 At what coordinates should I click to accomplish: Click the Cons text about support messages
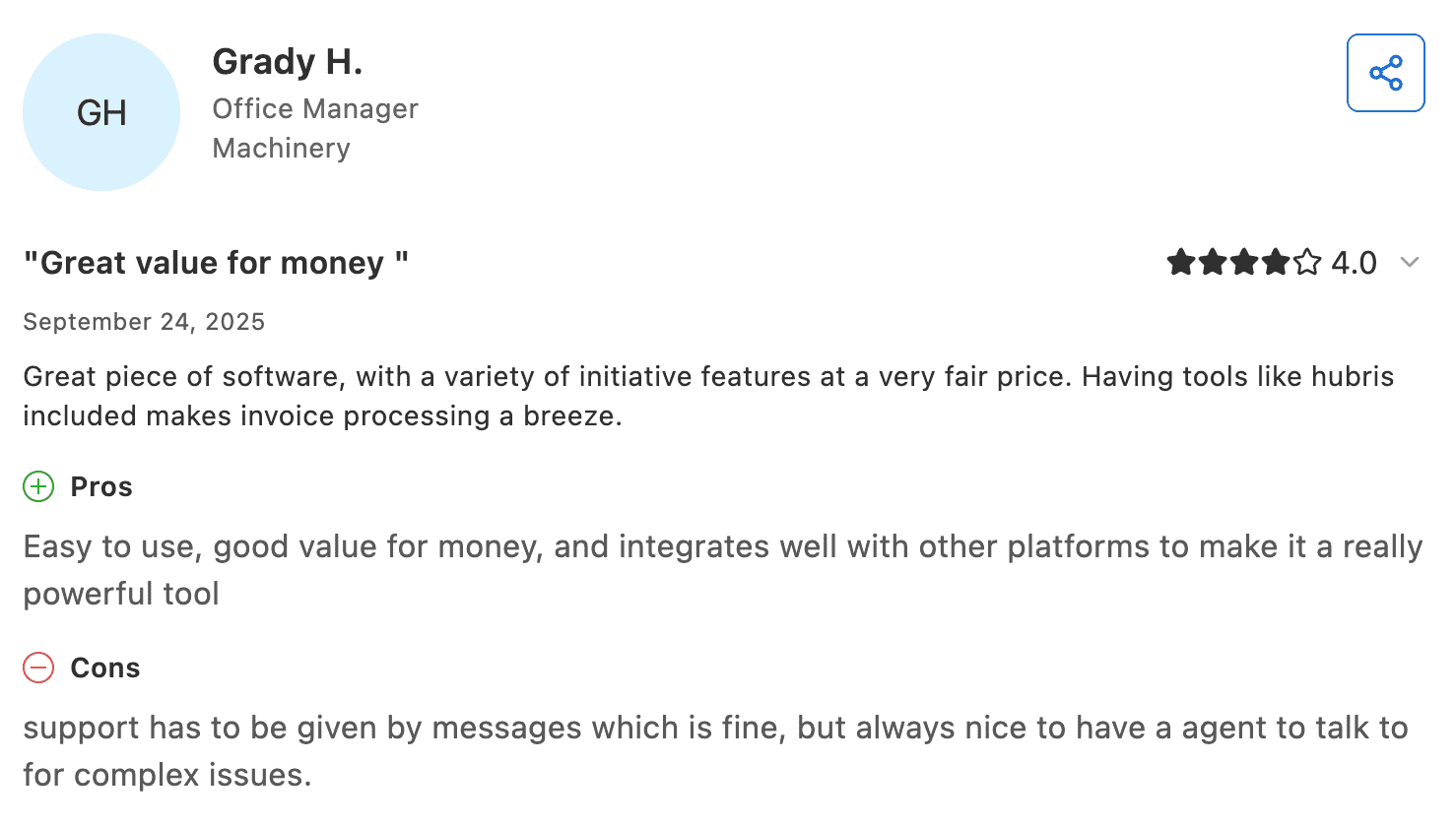click(x=715, y=750)
